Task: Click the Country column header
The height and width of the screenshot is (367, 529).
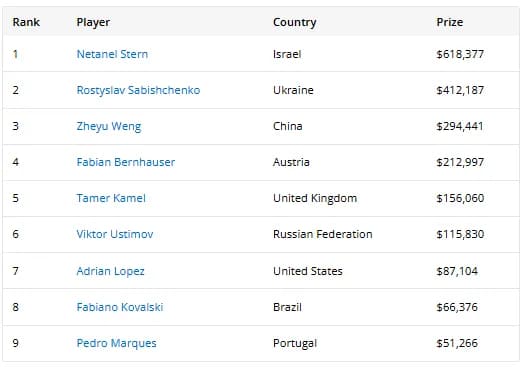Action: 295,22
